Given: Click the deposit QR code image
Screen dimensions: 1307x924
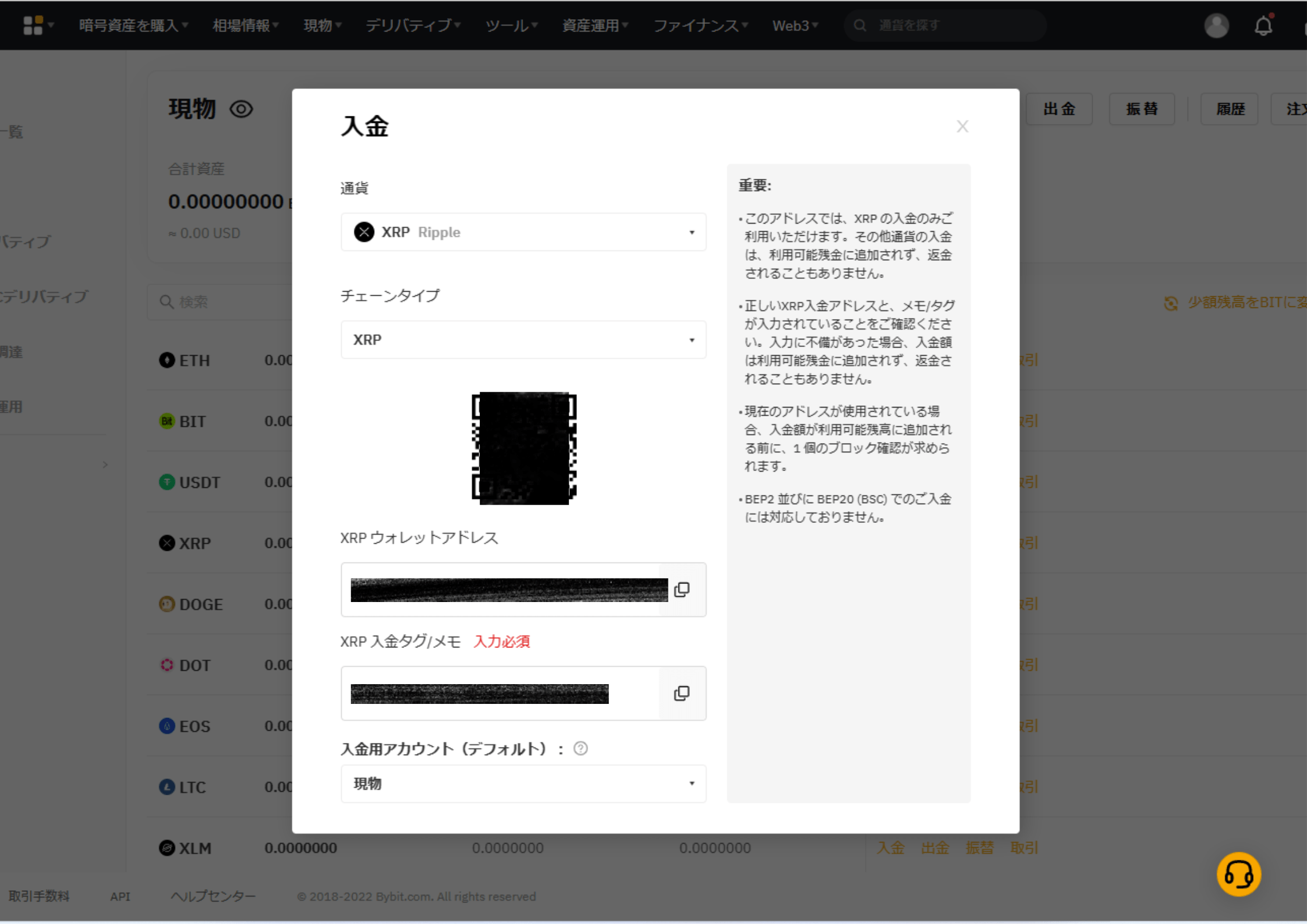Looking at the screenshot, I should click(x=523, y=448).
